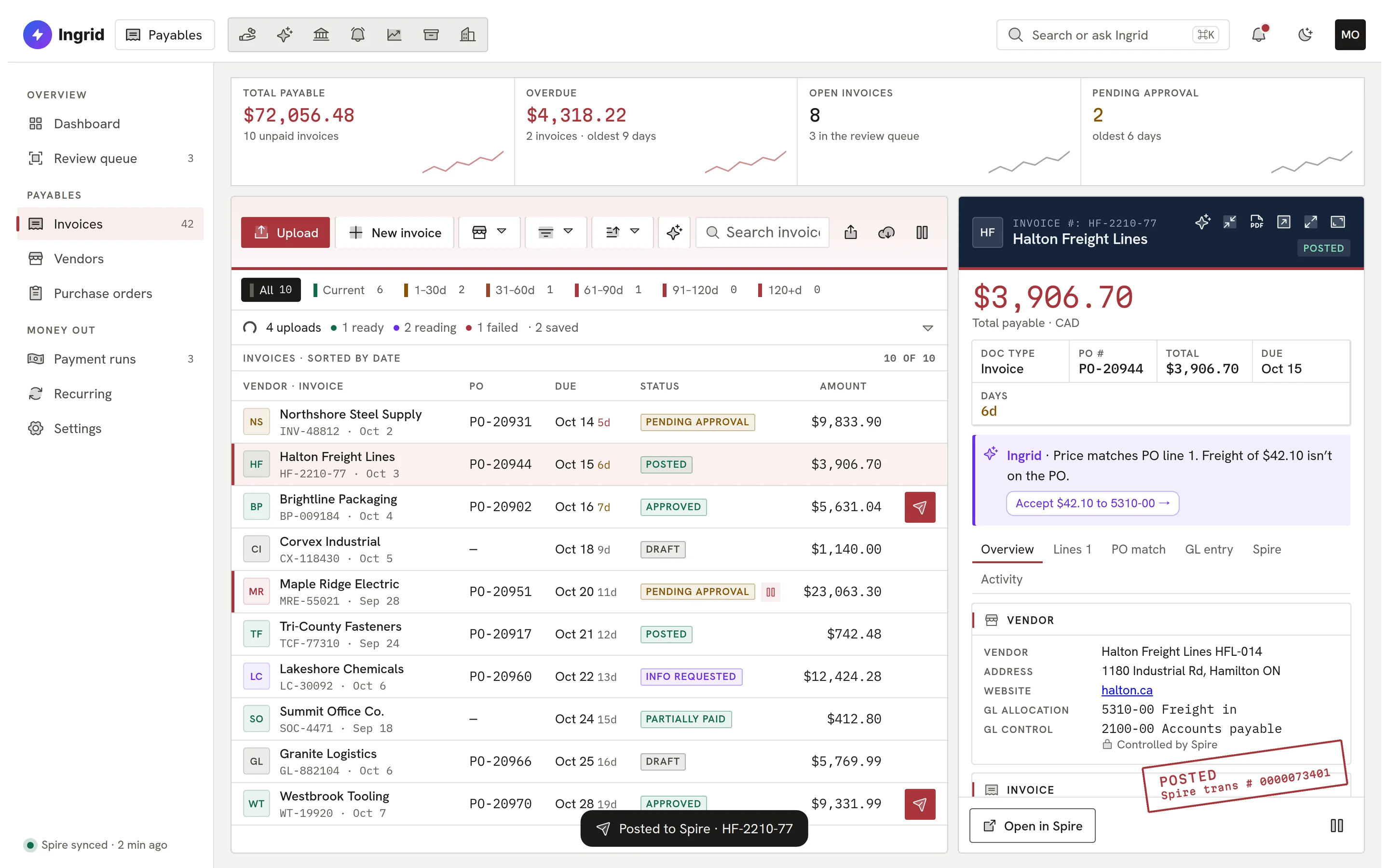Image resolution: width=1389 pixels, height=868 pixels.
Task: Open the trend chart toolbar icon
Action: (x=395, y=34)
